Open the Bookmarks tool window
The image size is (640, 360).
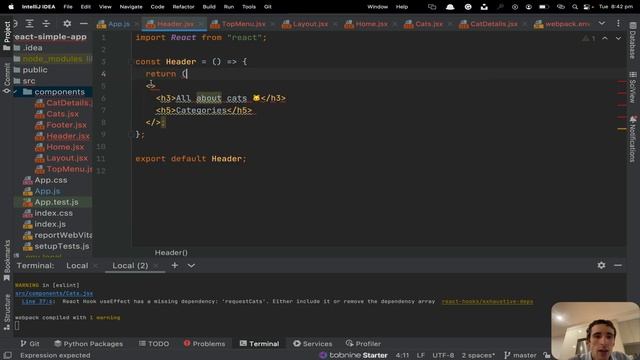point(7,260)
